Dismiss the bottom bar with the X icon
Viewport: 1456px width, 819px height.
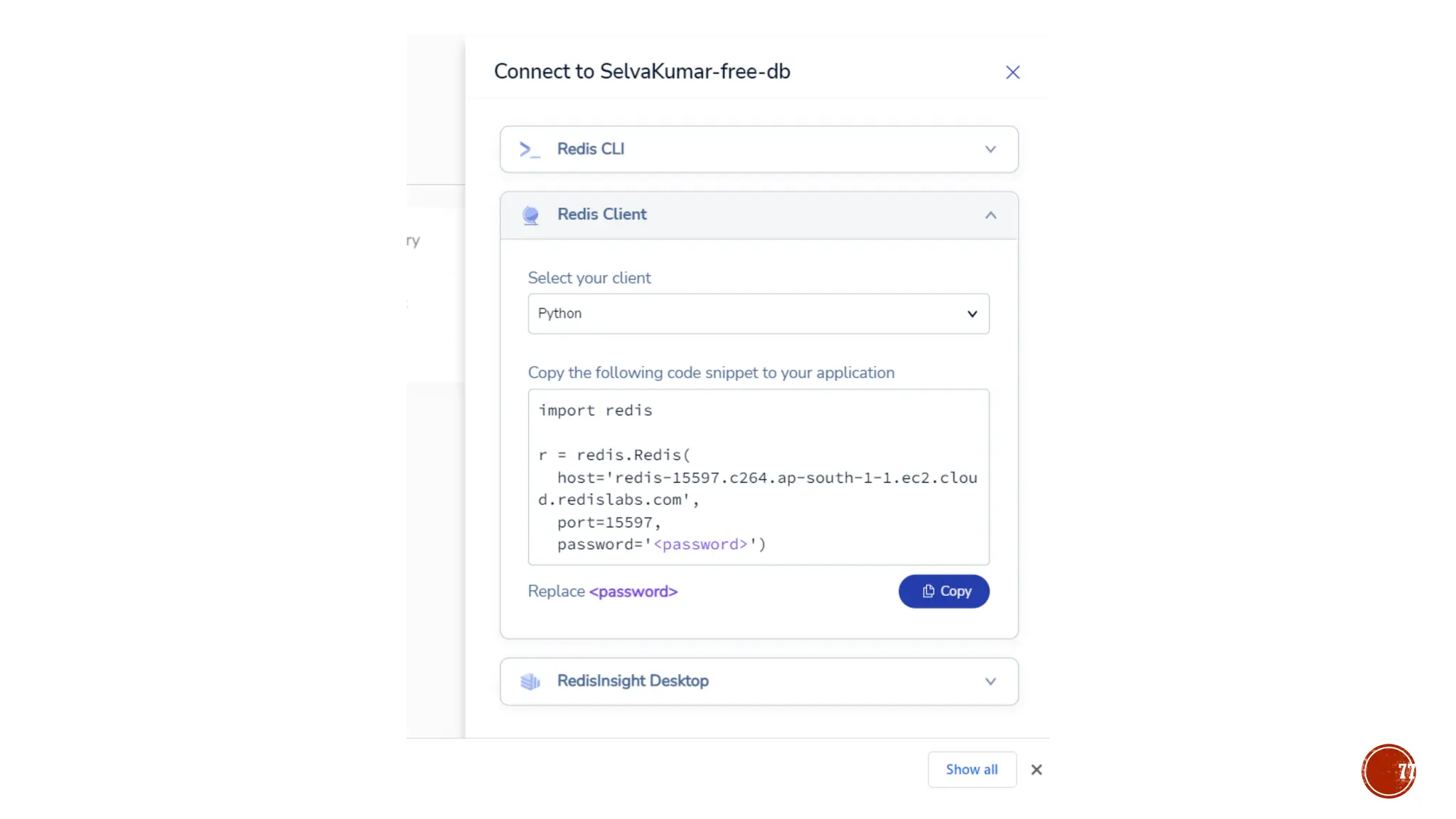[1037, 770]
